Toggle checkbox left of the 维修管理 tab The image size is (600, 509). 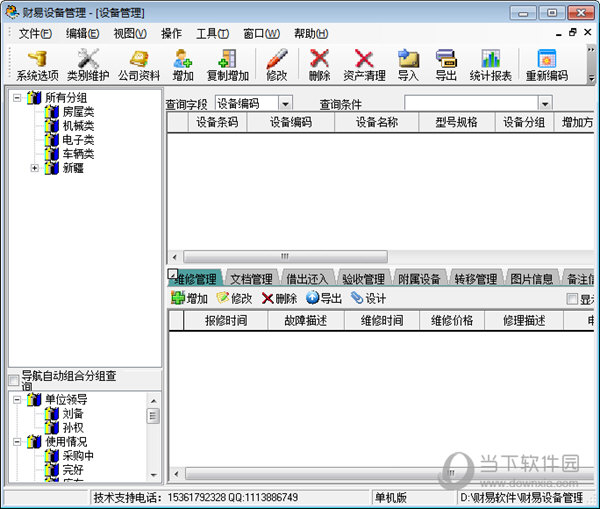pos(172,274)
